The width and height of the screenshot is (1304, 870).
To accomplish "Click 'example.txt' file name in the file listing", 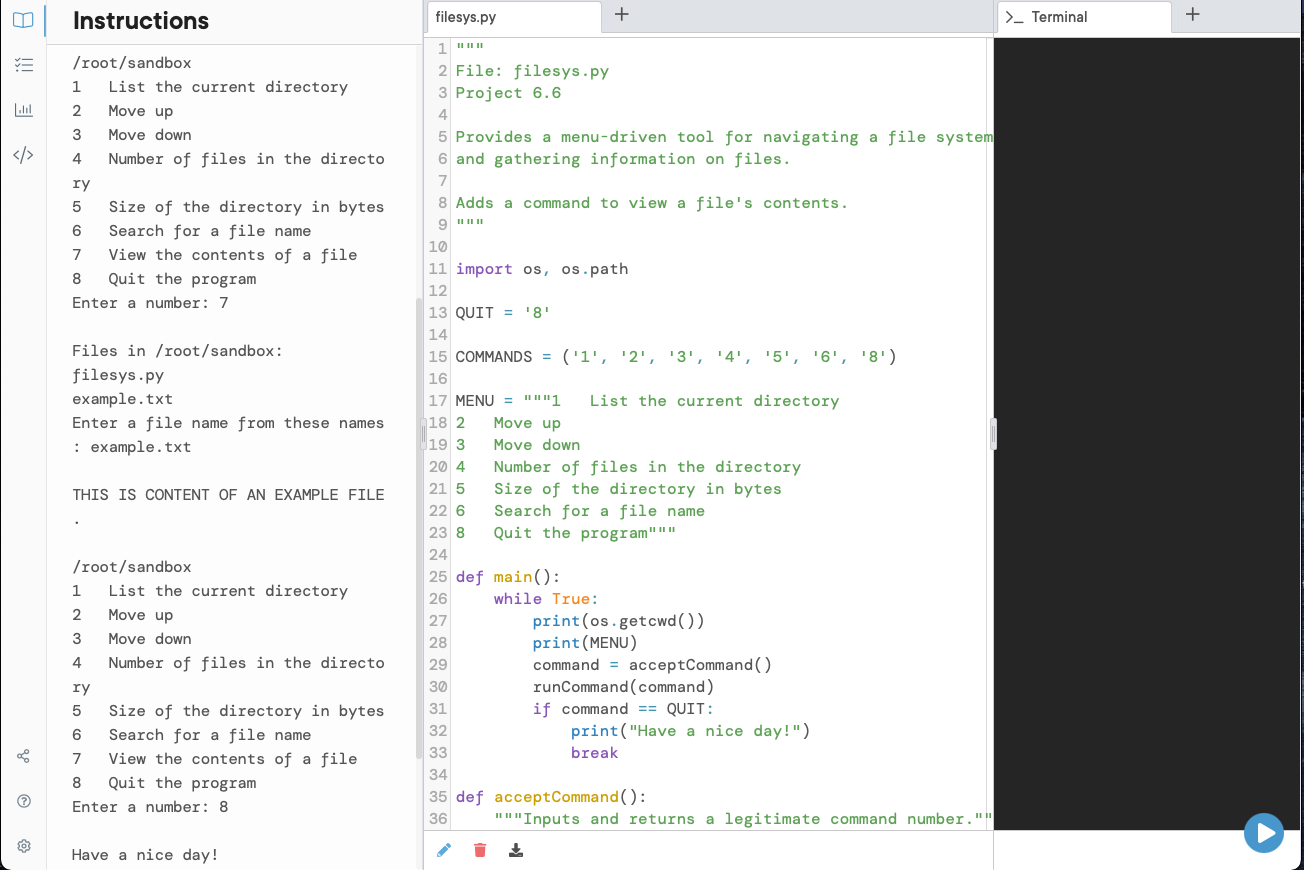I will (x=122, y=399).
